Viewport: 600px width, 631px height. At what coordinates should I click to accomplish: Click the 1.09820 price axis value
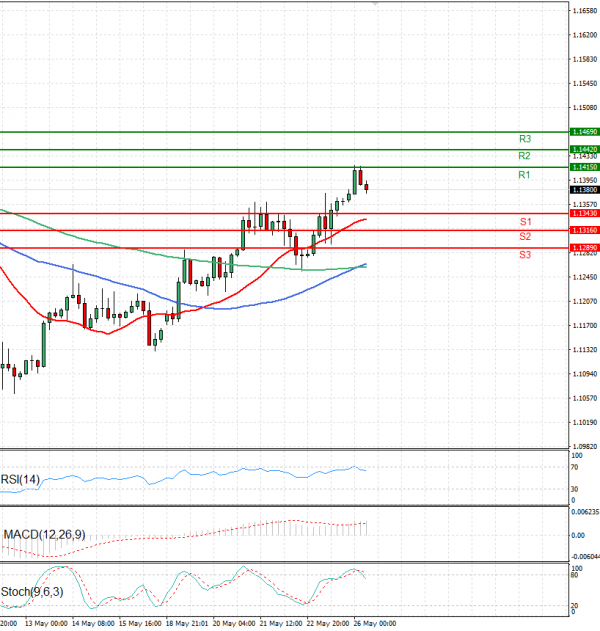click(x=585, y=447)
